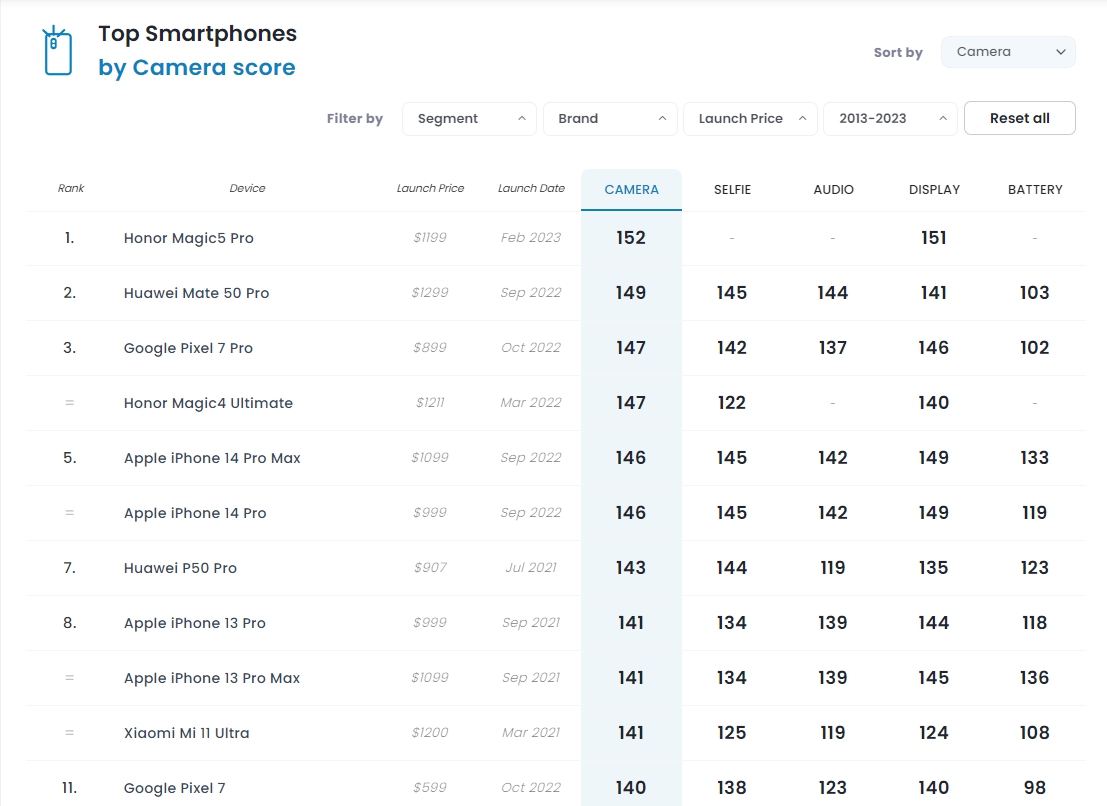Switch to the DISPLAY score tab
The height and width of the screenshot is (806, 1107).
(x=934, y=190)
